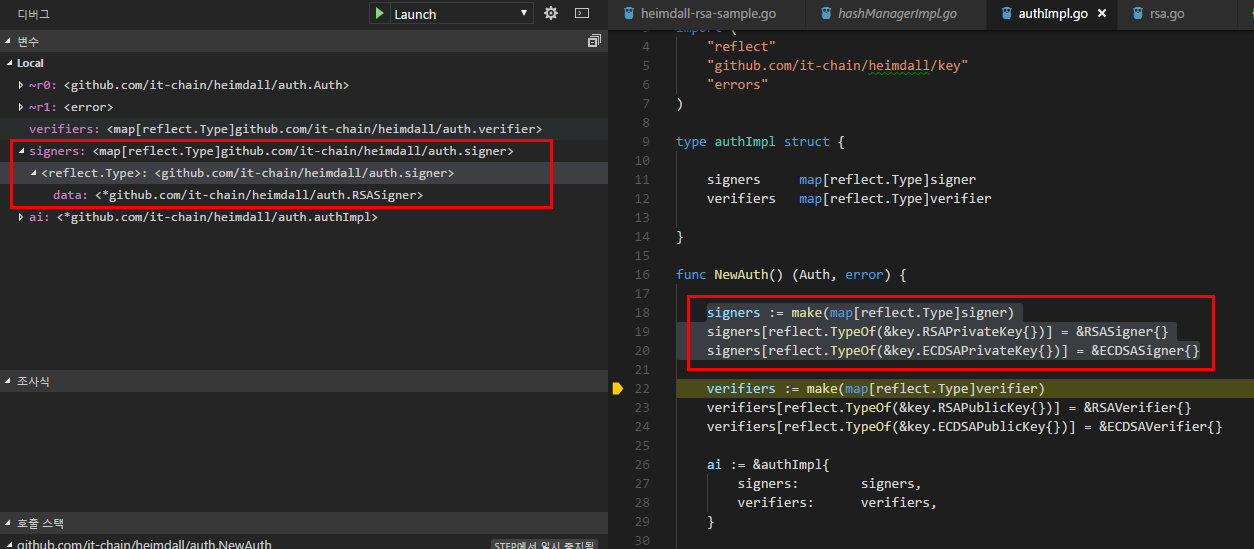1254x549 pixels.
Task: Click the "errors" import line
Action: tap(737, 85)
